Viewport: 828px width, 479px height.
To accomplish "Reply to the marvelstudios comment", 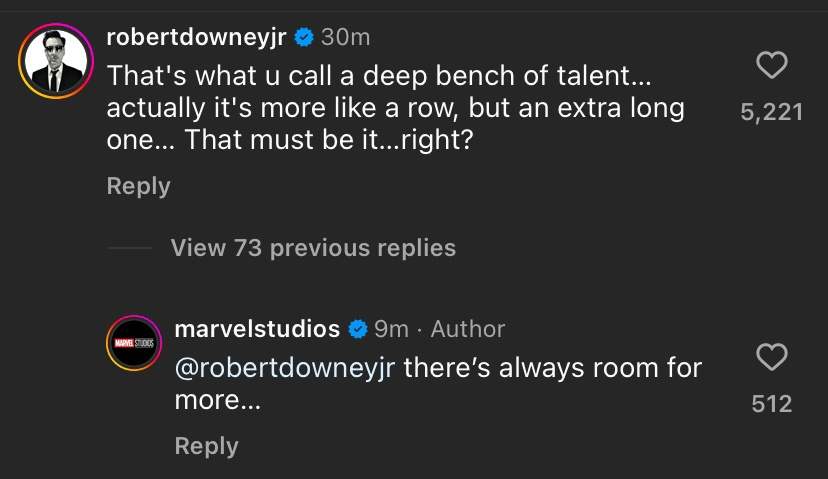I will click(x=206, y=446).
